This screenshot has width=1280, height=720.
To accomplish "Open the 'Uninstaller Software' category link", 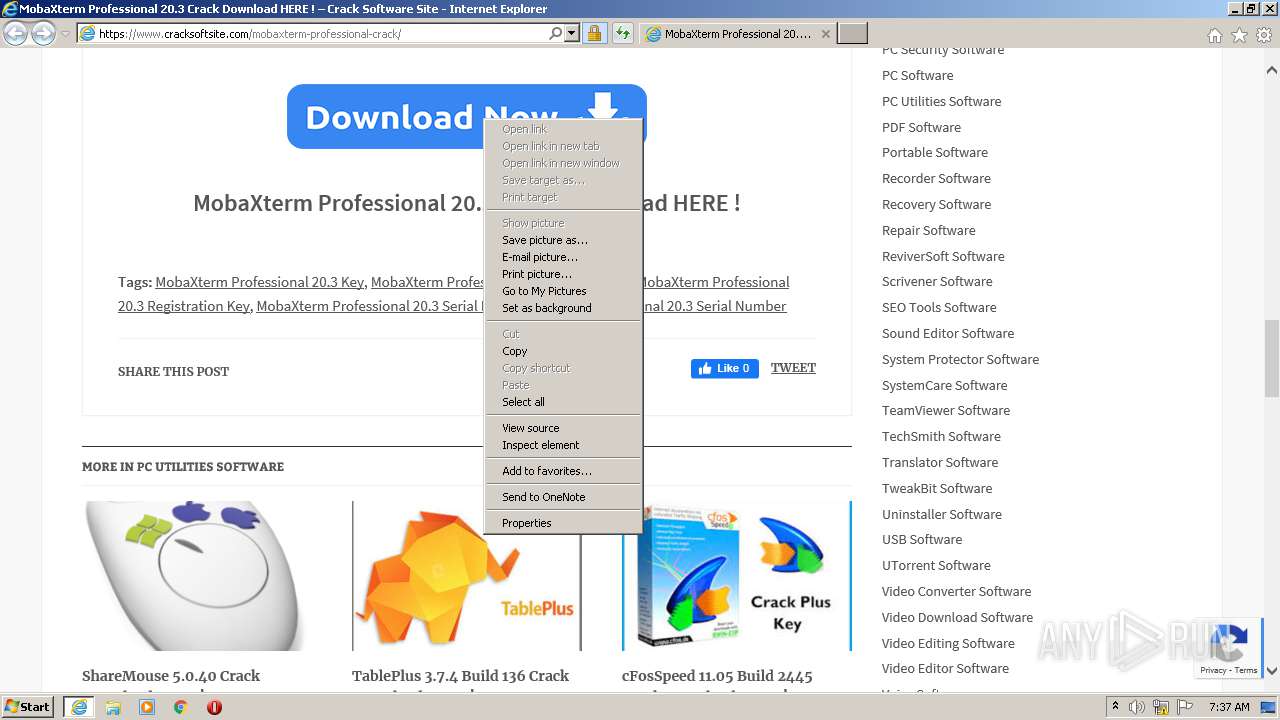I will [x=941, y=514].
